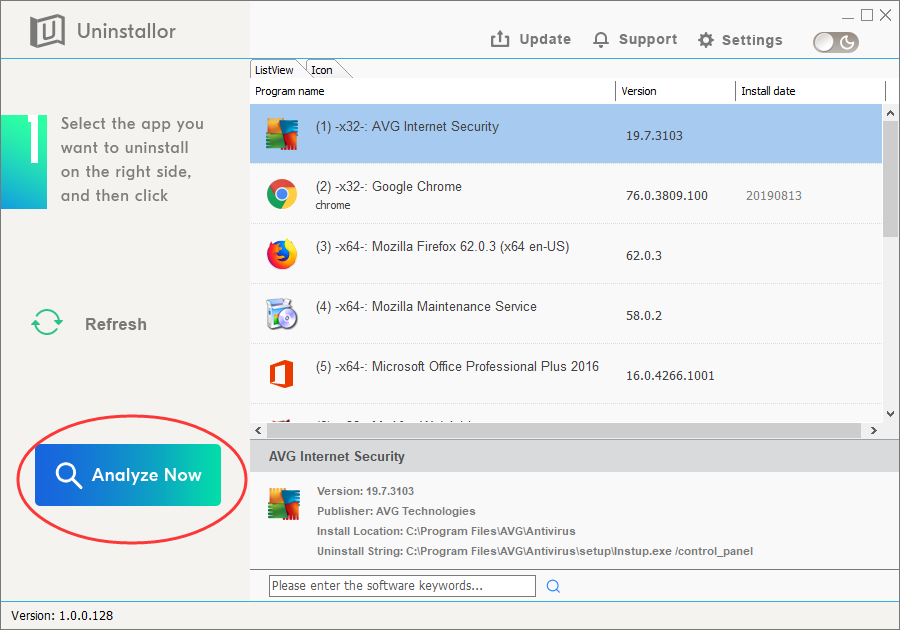Click the horizontal scroll right arrow
The width and height of the screenshot is (900, 630).
point(873,430)
